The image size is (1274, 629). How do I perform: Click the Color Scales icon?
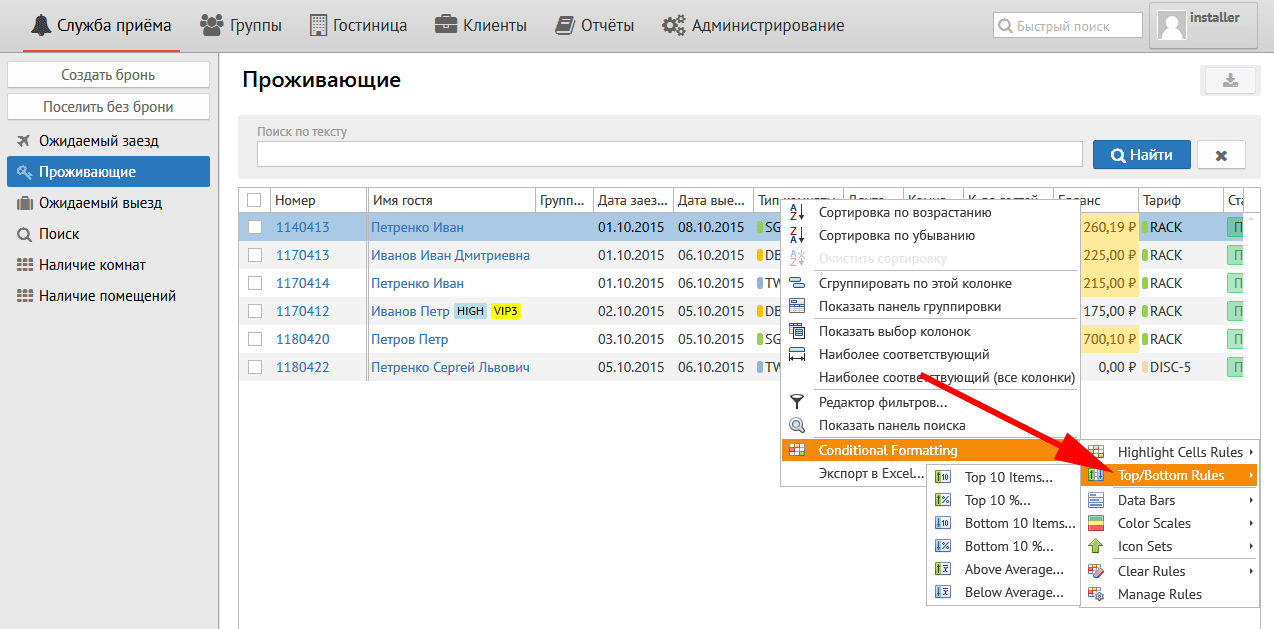[1096, 523]
